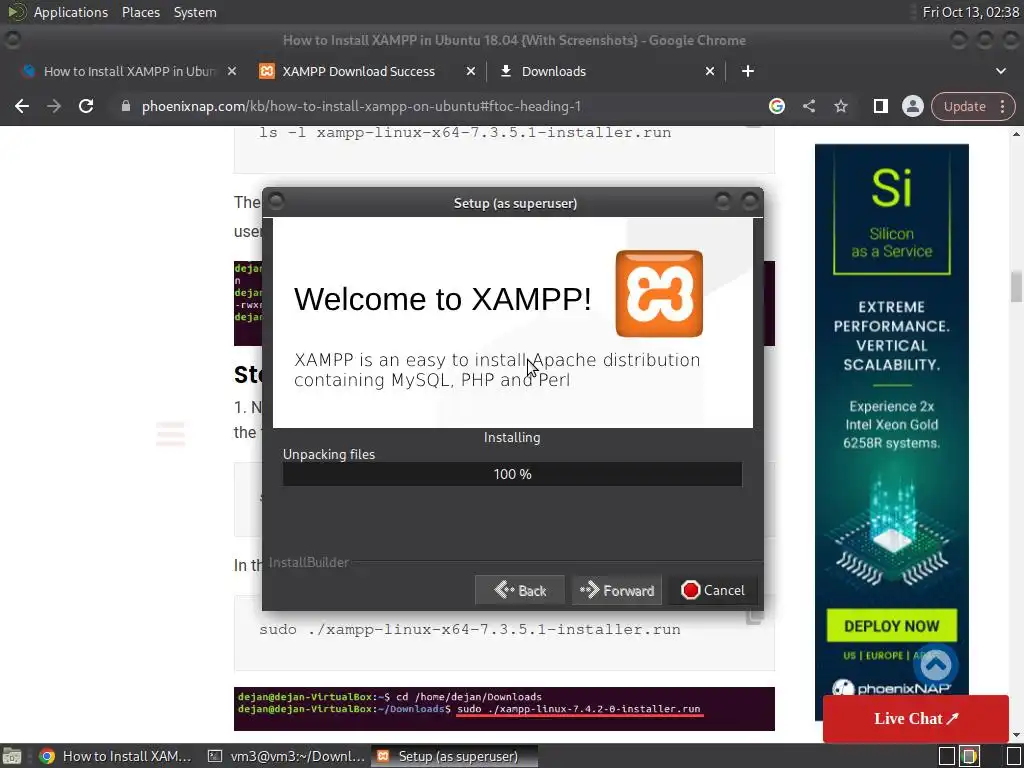Click Back in the XAMPP Setup dialog
The width and height of the screenshot is (1024, 768).
click(520, 590)
